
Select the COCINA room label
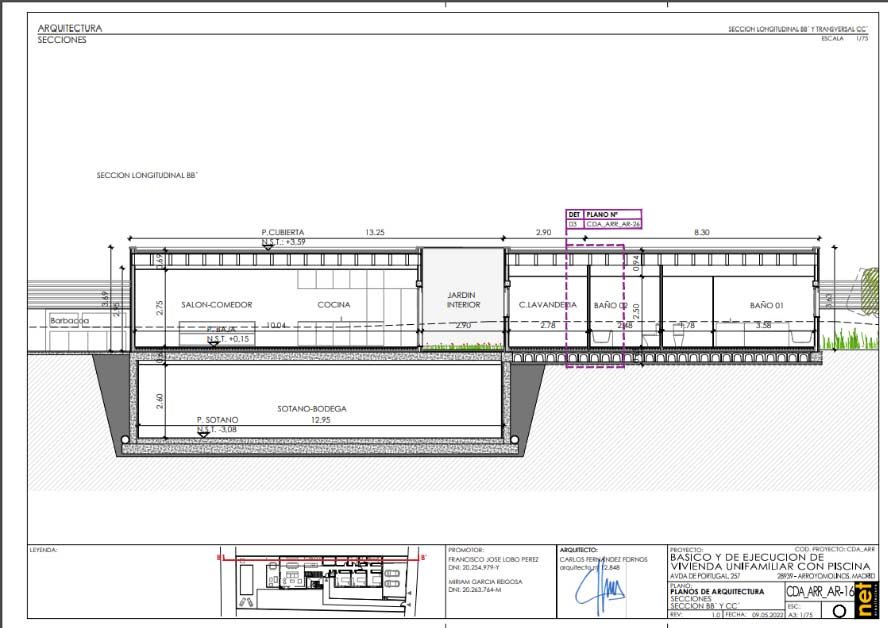tap(333, 304)
